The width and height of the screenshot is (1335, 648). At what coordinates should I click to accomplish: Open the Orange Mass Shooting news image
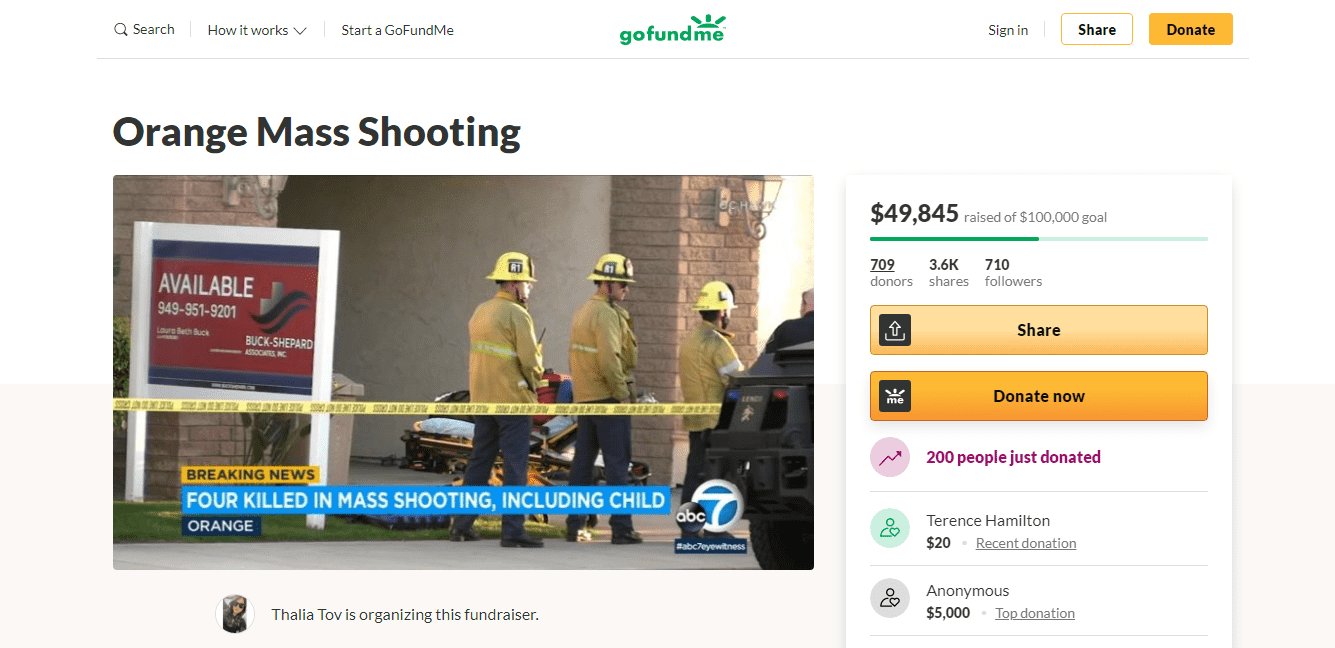coord(463,372)
